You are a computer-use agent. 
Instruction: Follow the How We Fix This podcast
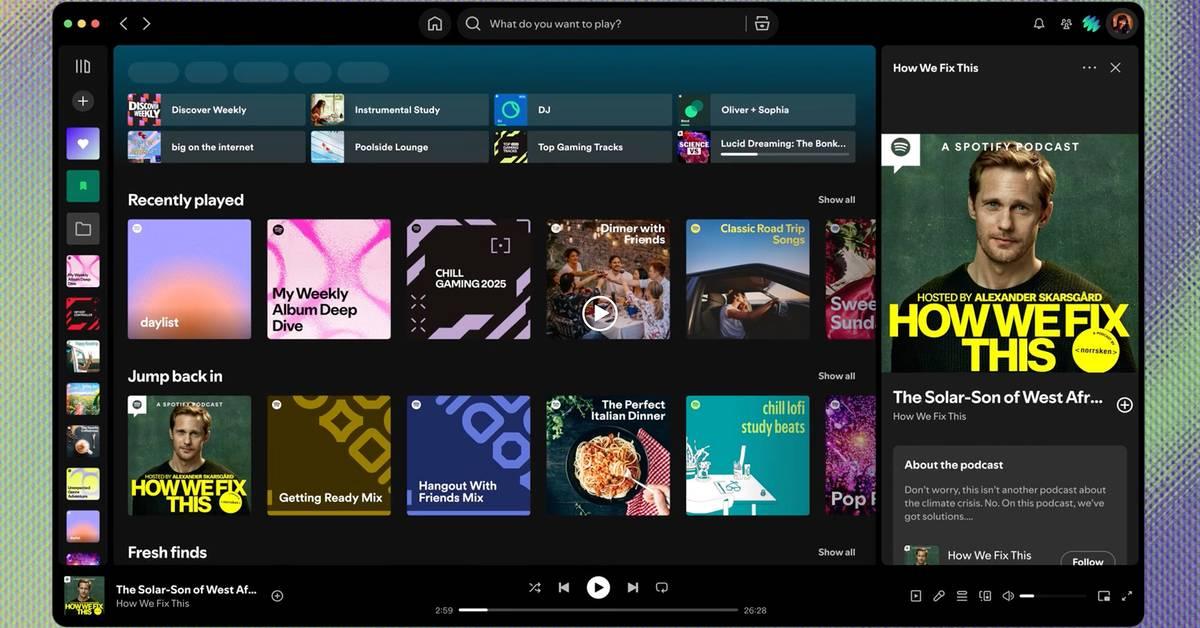pyautogui.click(x=1088, y=561)
